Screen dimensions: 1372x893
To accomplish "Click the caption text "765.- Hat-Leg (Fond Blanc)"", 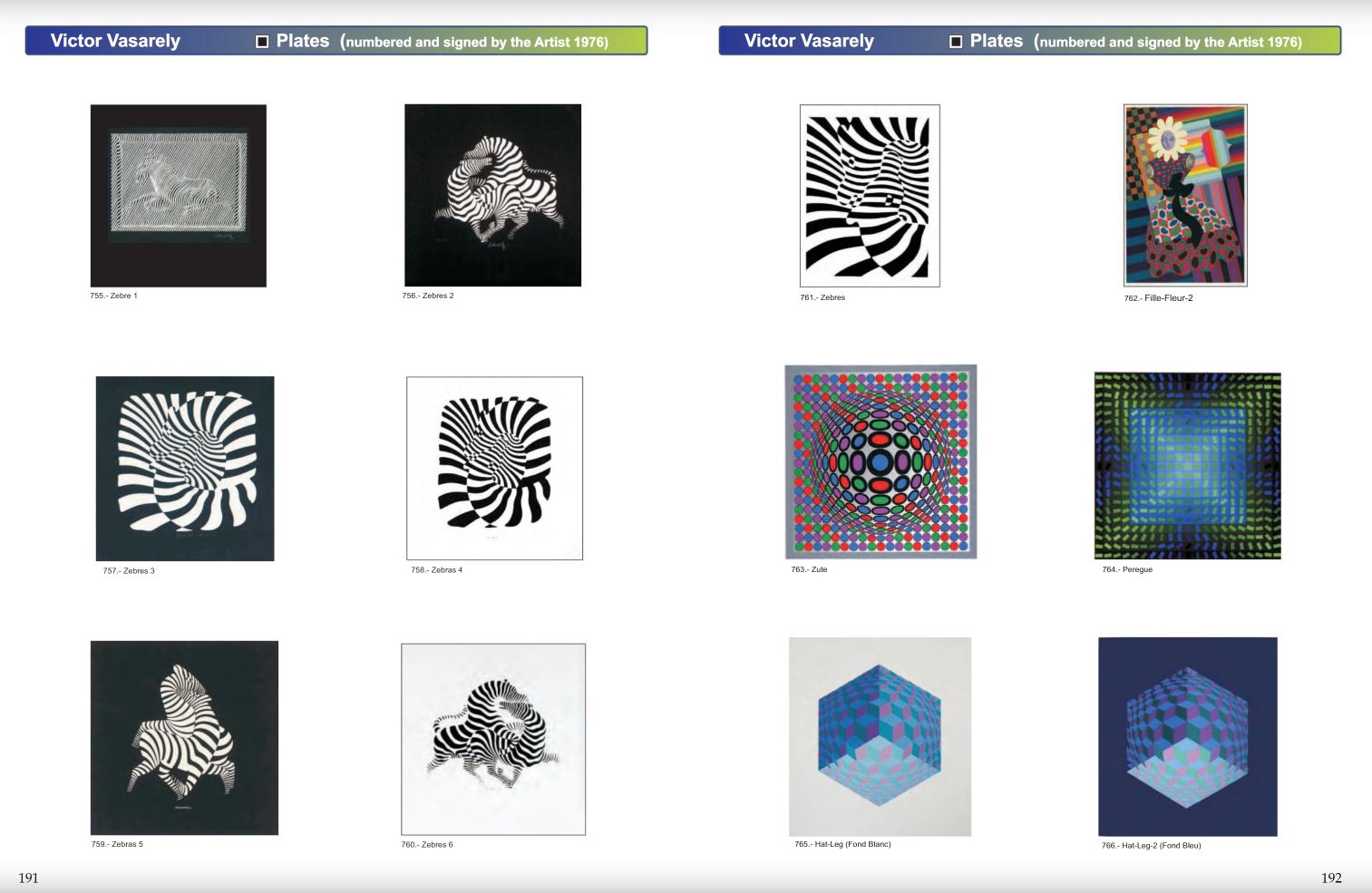I will 842,845.
